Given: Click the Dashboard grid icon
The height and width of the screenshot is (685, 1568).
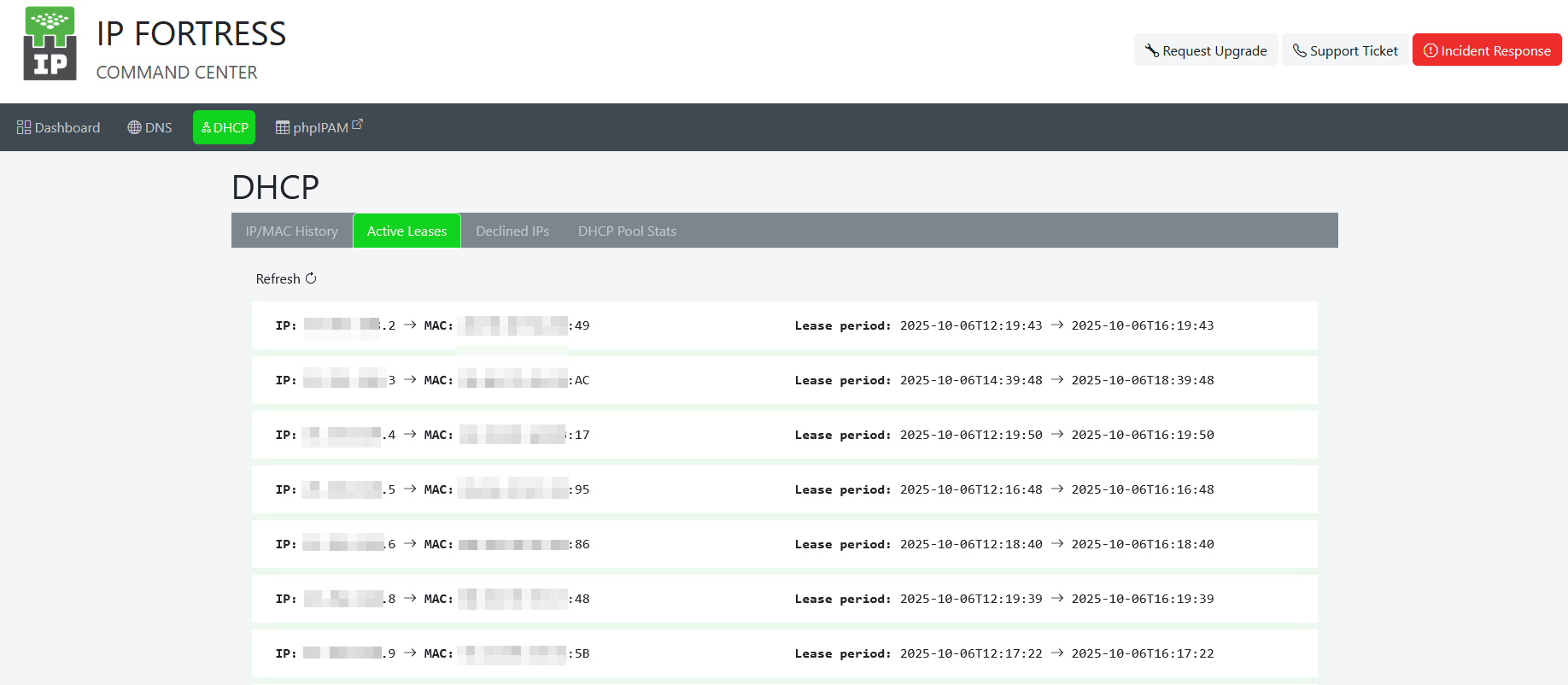Looking at the screenshot, I should (24, 127).
